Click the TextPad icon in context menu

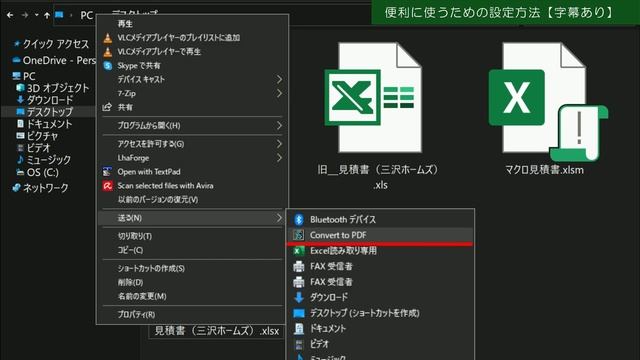(107, 172)
